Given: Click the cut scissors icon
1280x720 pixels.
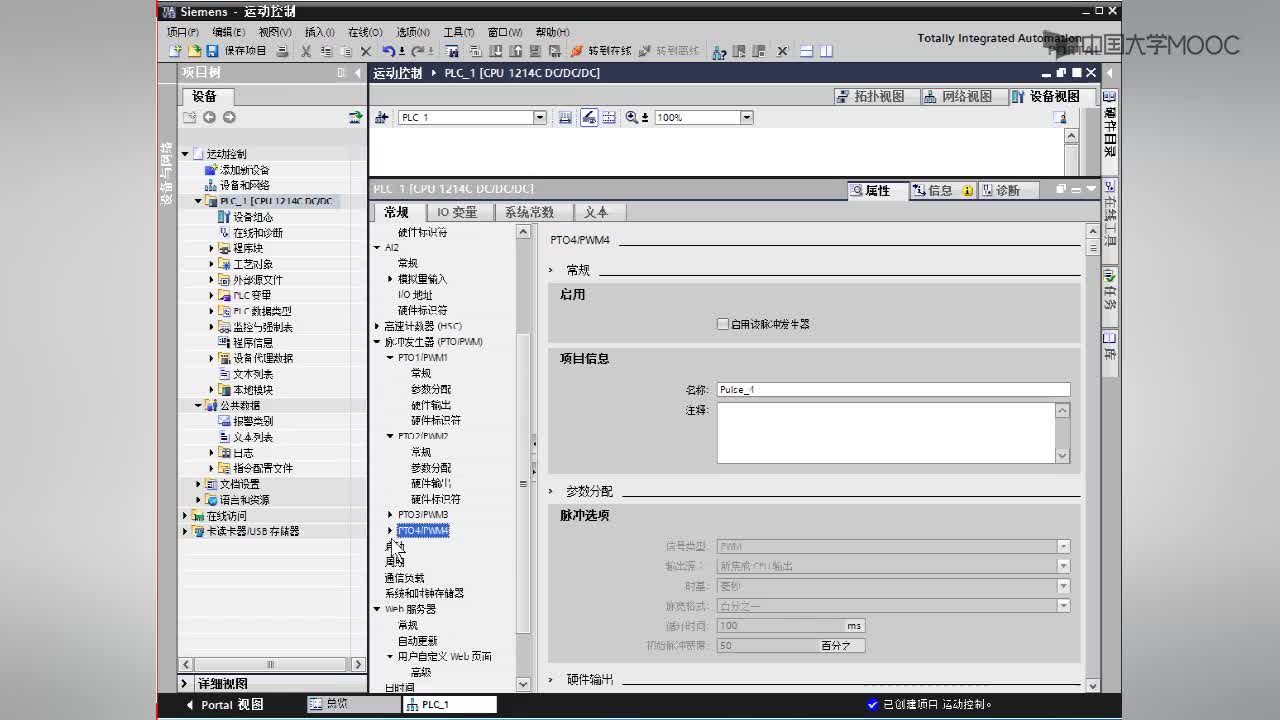Looking at the screenshot, I should click(x=305, y=51).
